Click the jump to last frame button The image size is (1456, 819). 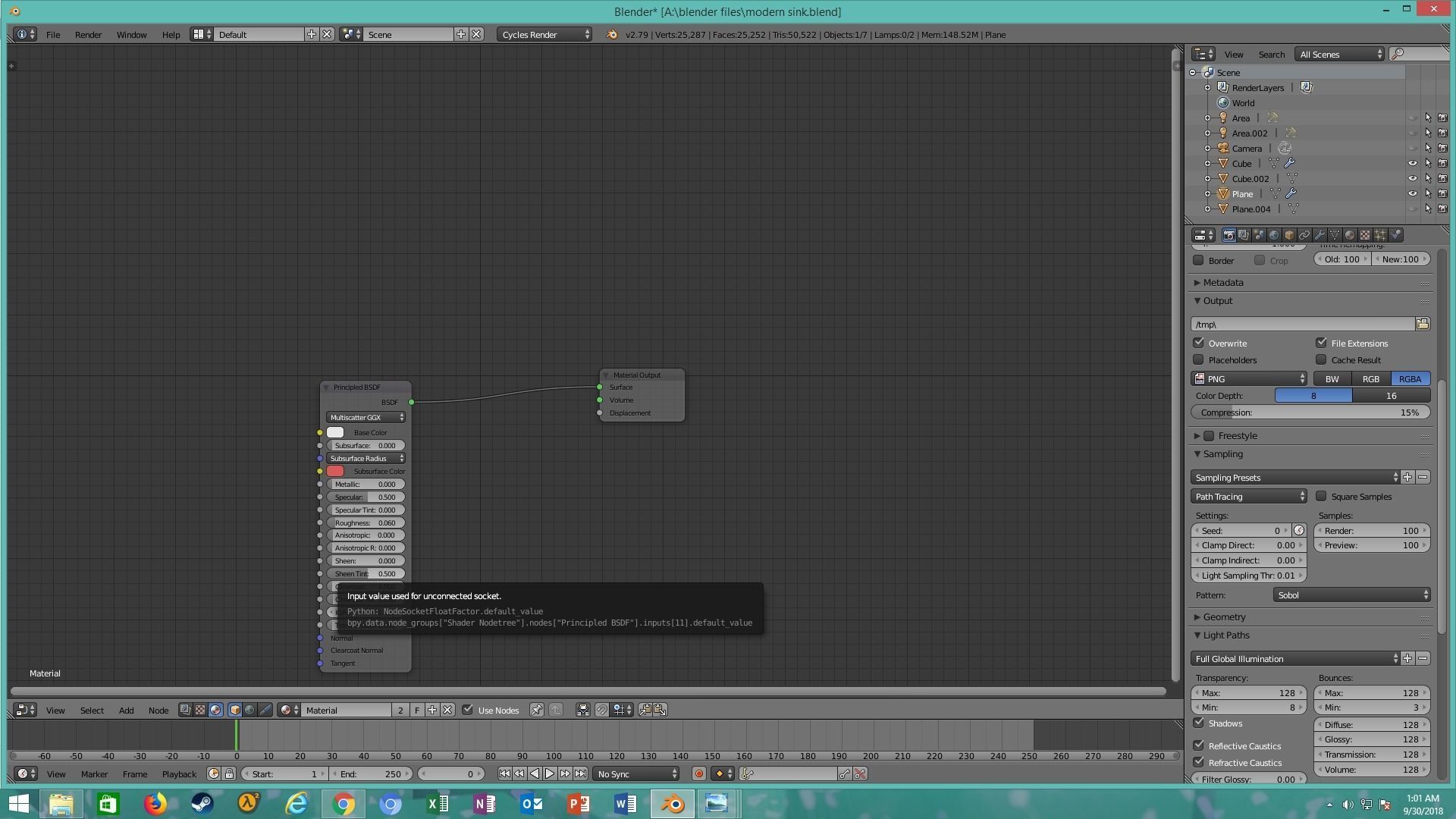[580, 774]
